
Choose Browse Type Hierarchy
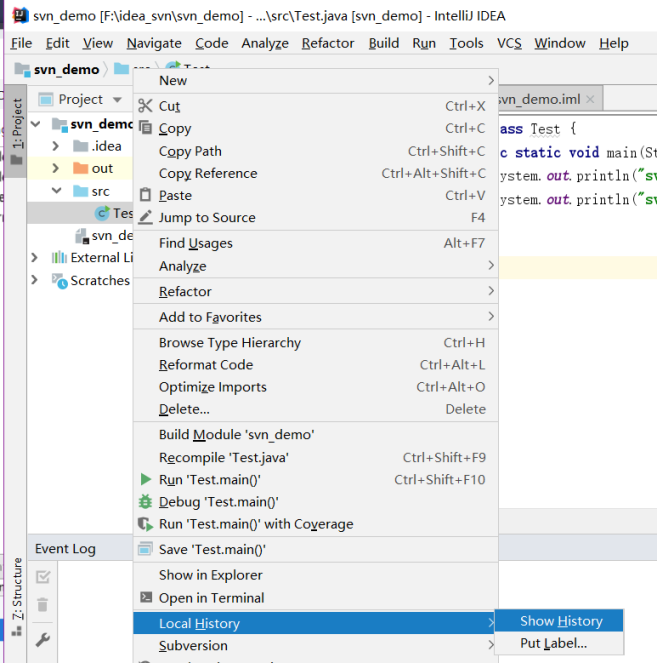(315, 342)
